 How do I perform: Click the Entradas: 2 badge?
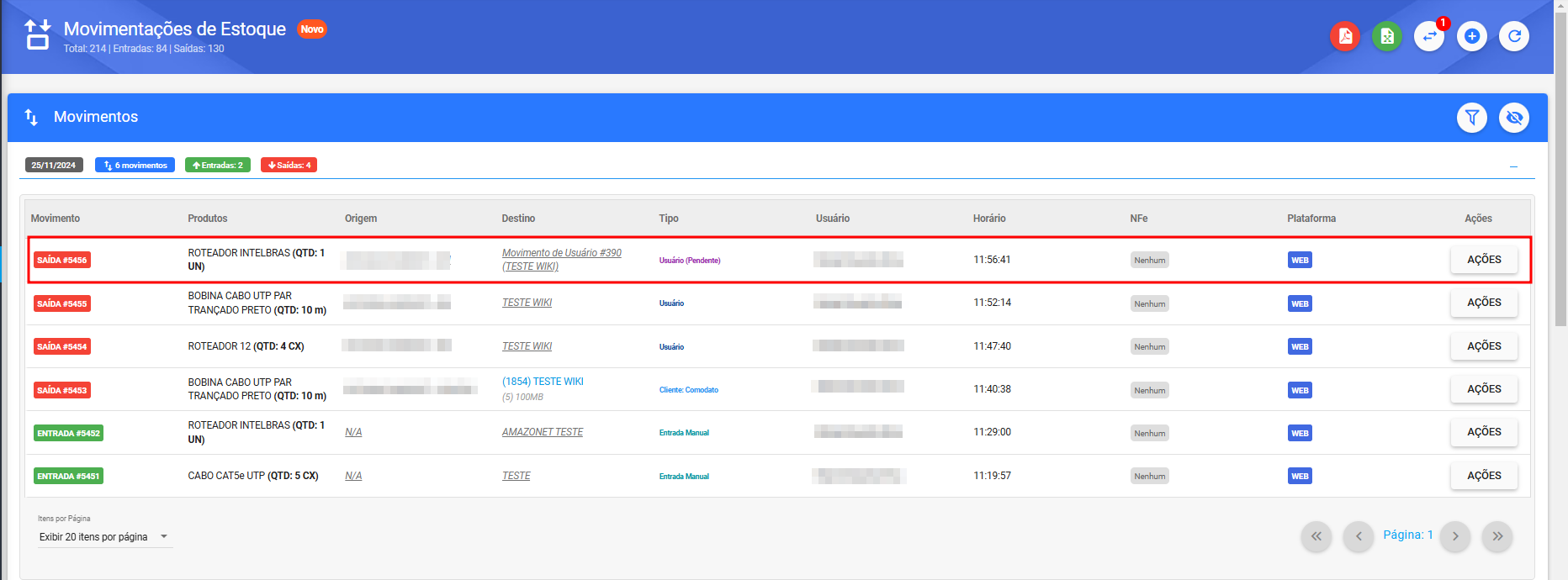click(x=218, y=165)
